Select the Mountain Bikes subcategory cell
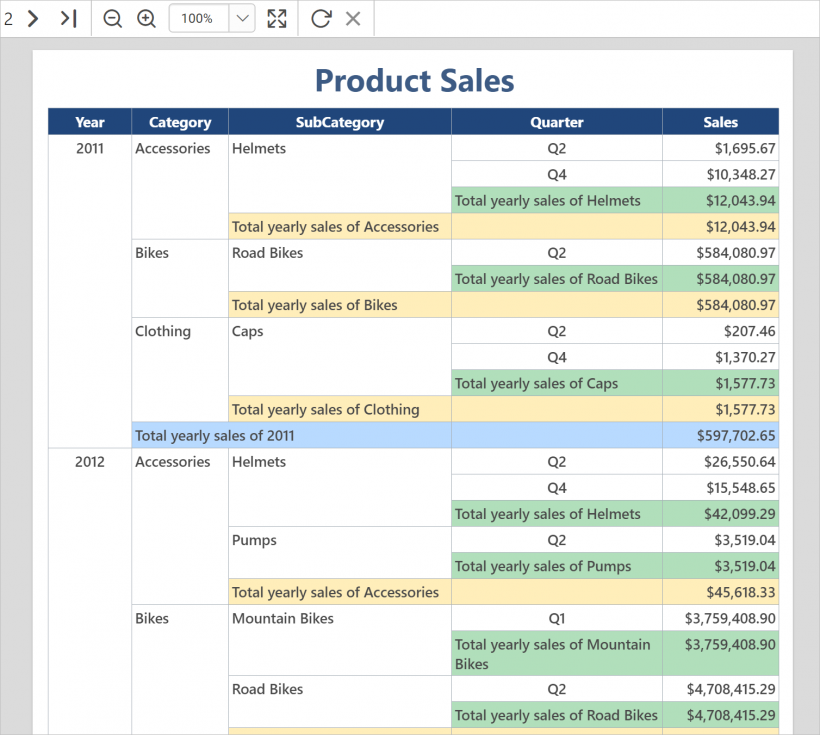The height and width of the screenshot is (735, 820). 281,618
